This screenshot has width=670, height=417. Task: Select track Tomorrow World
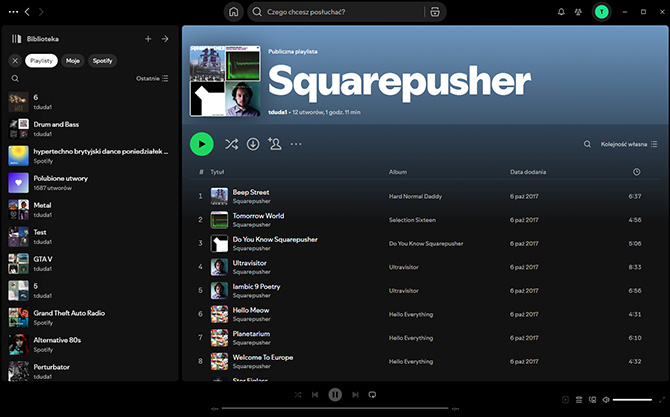pyautogui.click(x=425, y=220)
